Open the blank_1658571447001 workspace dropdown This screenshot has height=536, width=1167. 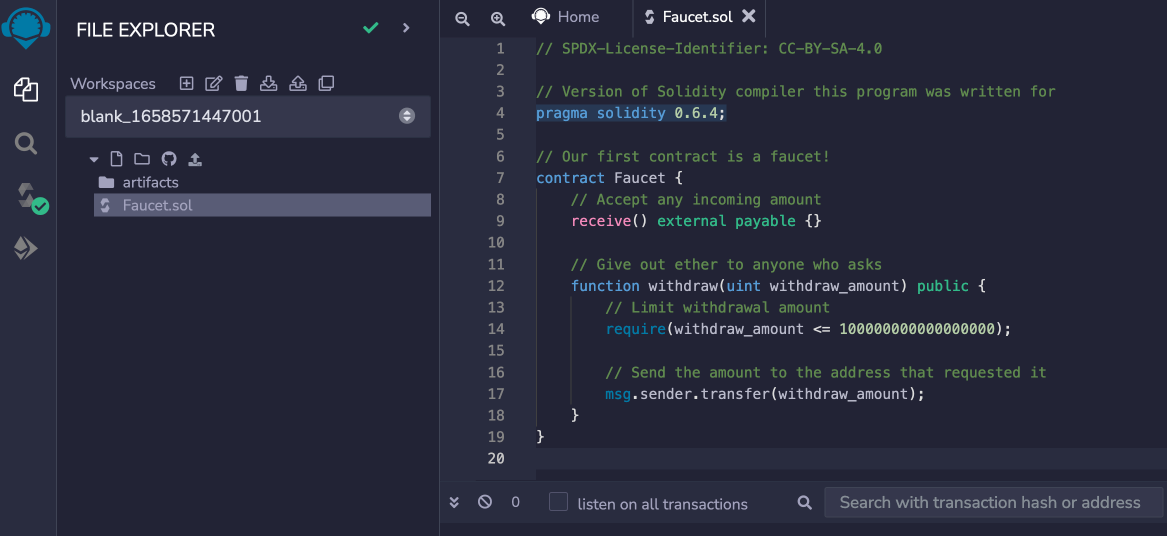click(248, 116)
